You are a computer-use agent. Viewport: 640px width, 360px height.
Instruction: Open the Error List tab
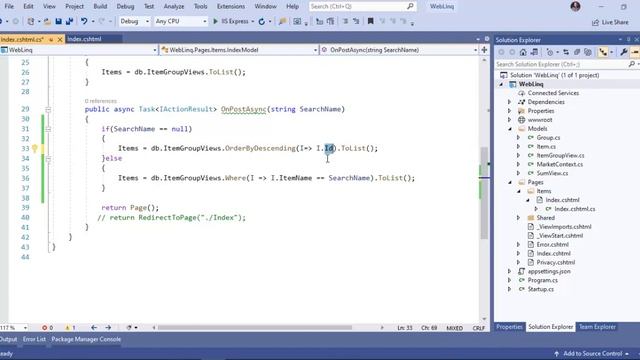(x=34, y=339)
